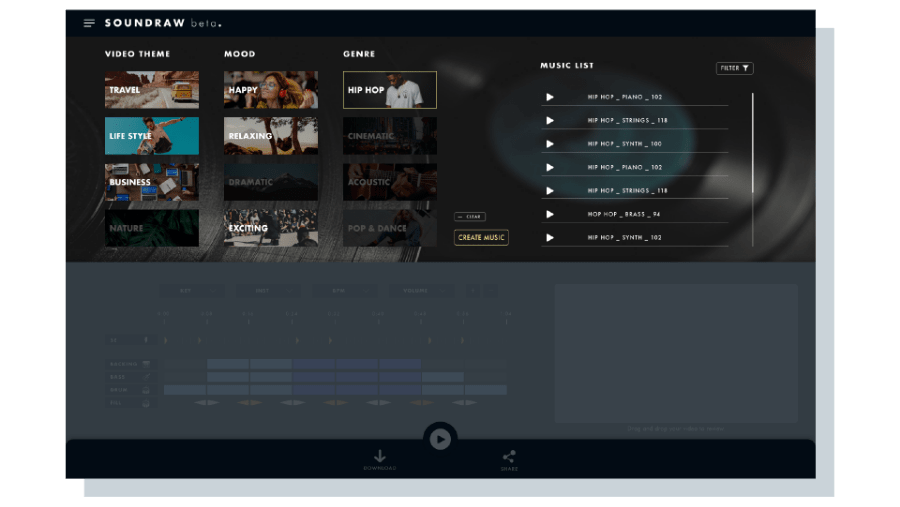Viewport: 900px width, 507px height.
Task: Click the minus button next to VOLUME
Action: (490, 291)
